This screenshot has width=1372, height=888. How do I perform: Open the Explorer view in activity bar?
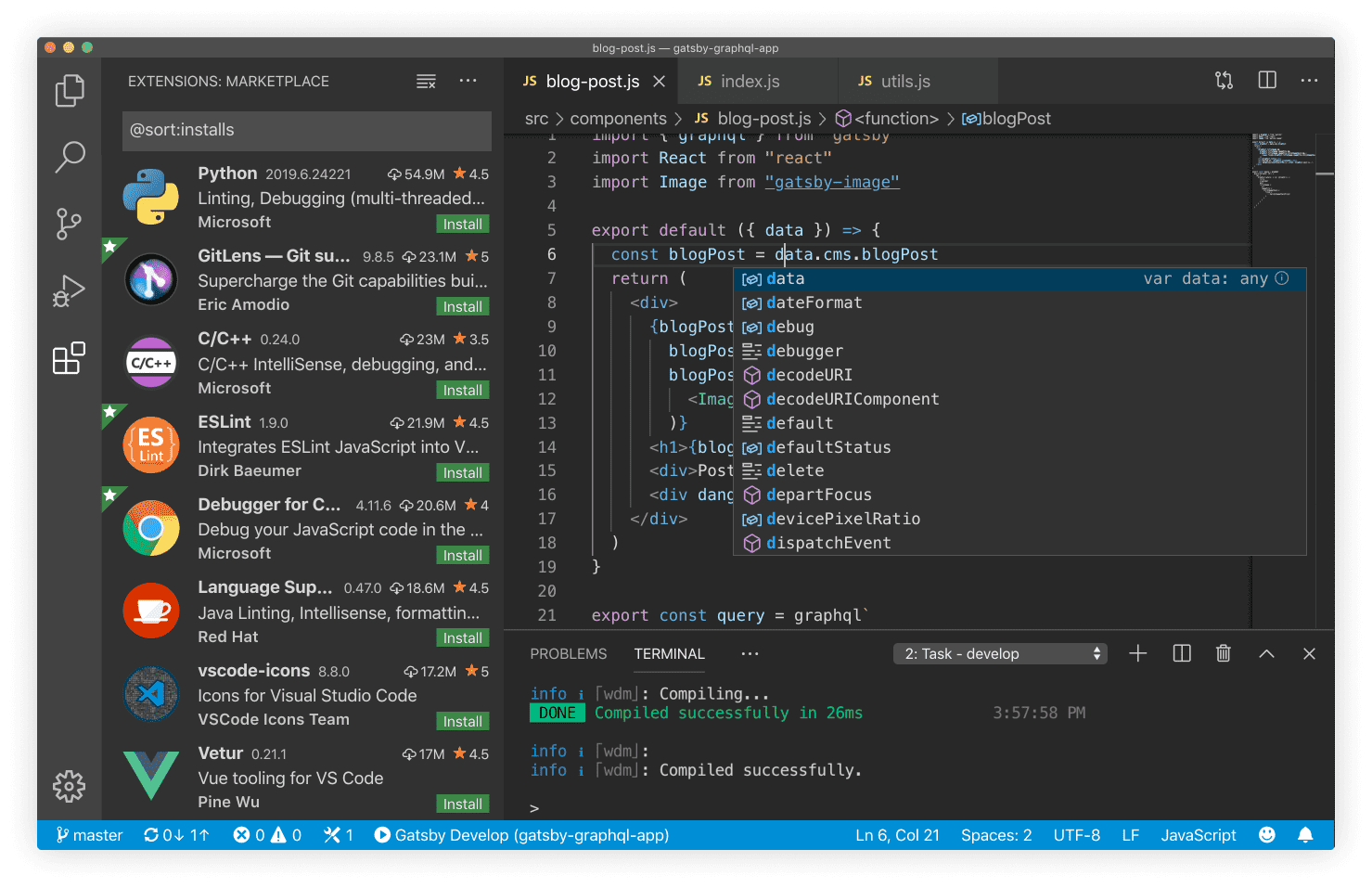coord(70,90)
